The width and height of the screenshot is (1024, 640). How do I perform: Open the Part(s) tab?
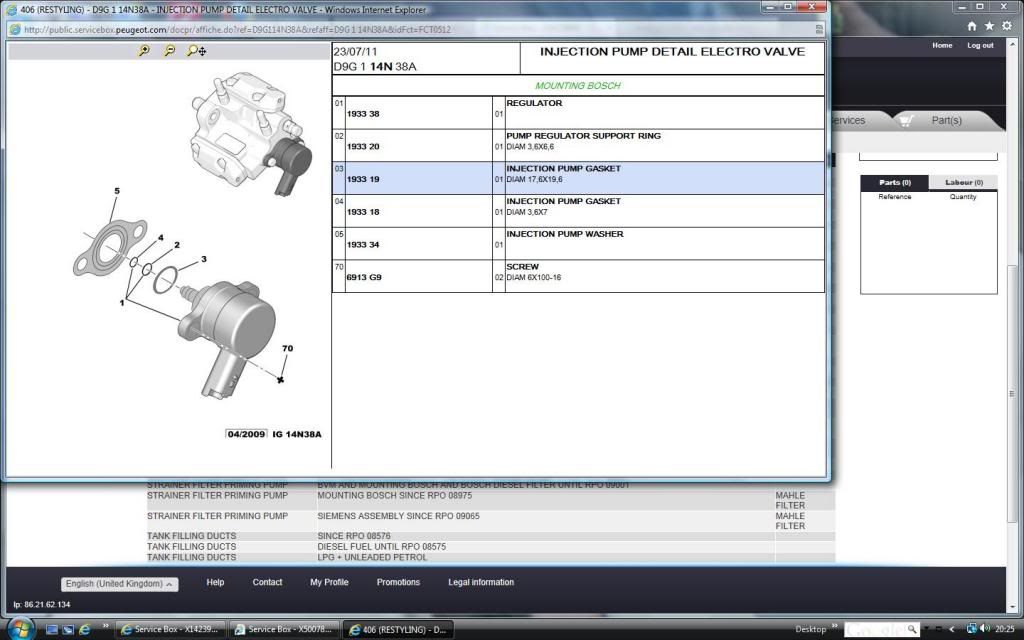pyautogui.click(x=946, y=120)
